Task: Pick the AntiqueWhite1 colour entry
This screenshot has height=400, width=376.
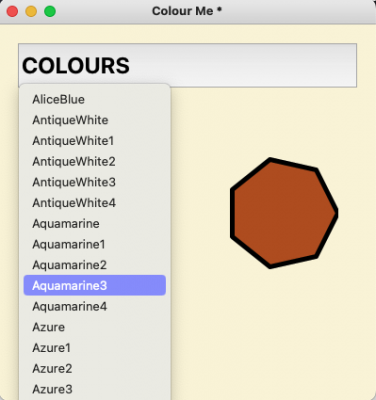Action: pyautogui.click(x=95, y=141)
